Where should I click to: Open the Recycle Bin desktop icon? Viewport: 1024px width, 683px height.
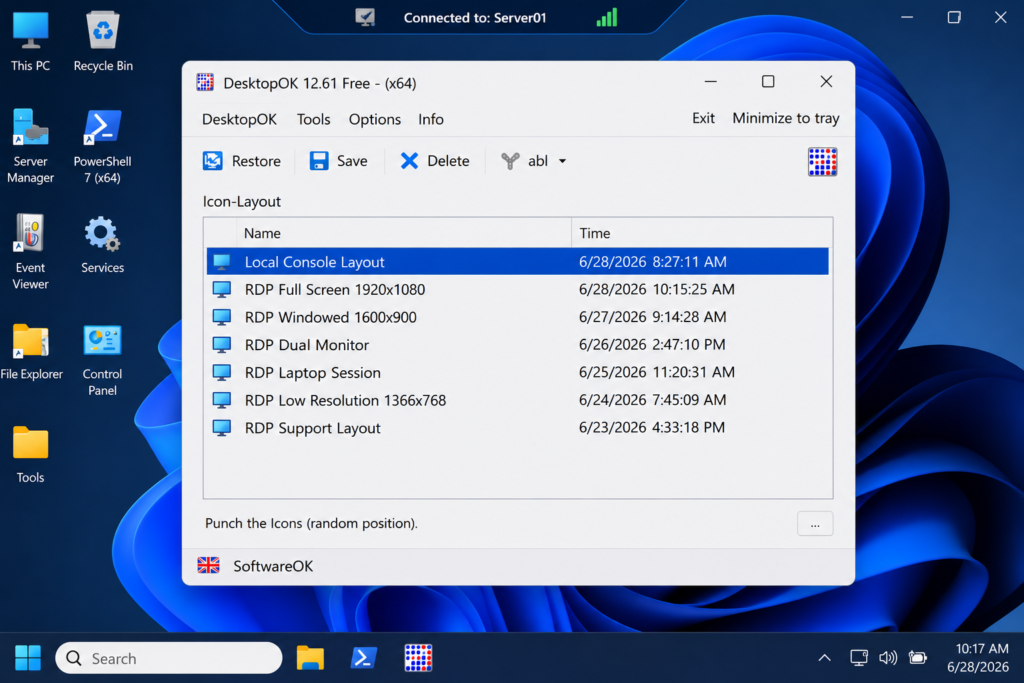(103, 41)
